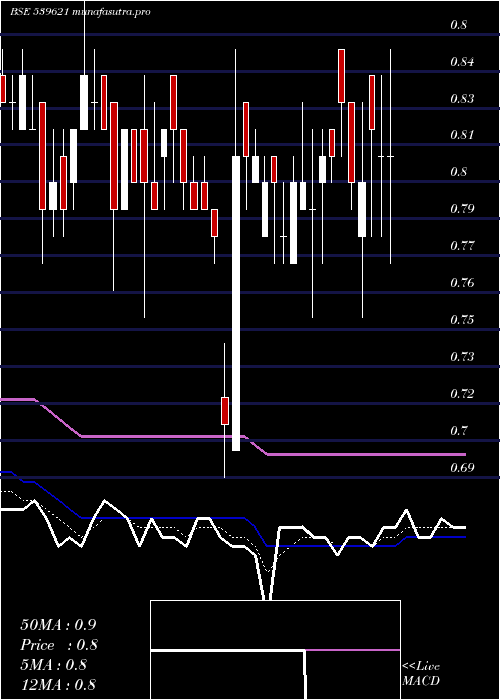Viewport: 500px width, 700px height.
Task: Click the 0.7 price axis label
Action: point(459,431)
